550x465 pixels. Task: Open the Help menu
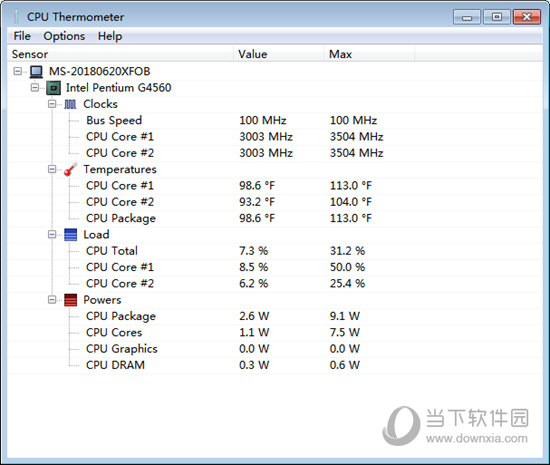click(x=110, y=36)
